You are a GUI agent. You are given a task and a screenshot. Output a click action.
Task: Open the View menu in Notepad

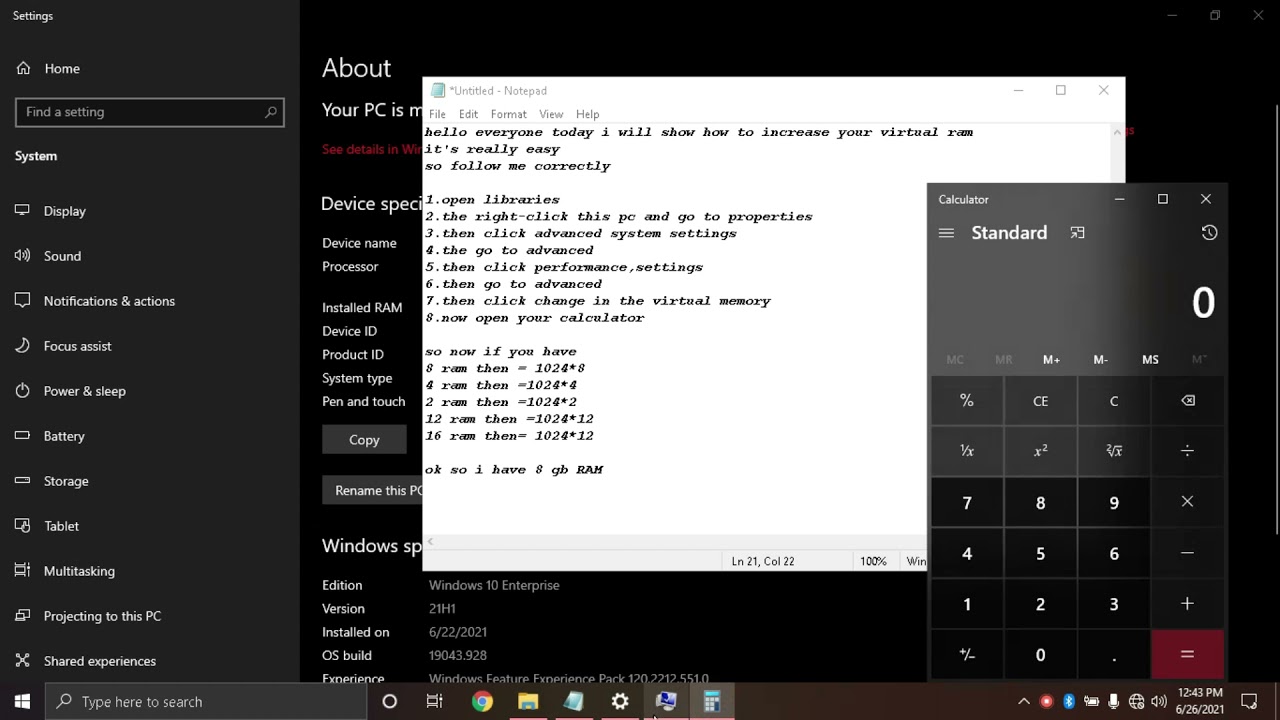[x=551, y=114]
